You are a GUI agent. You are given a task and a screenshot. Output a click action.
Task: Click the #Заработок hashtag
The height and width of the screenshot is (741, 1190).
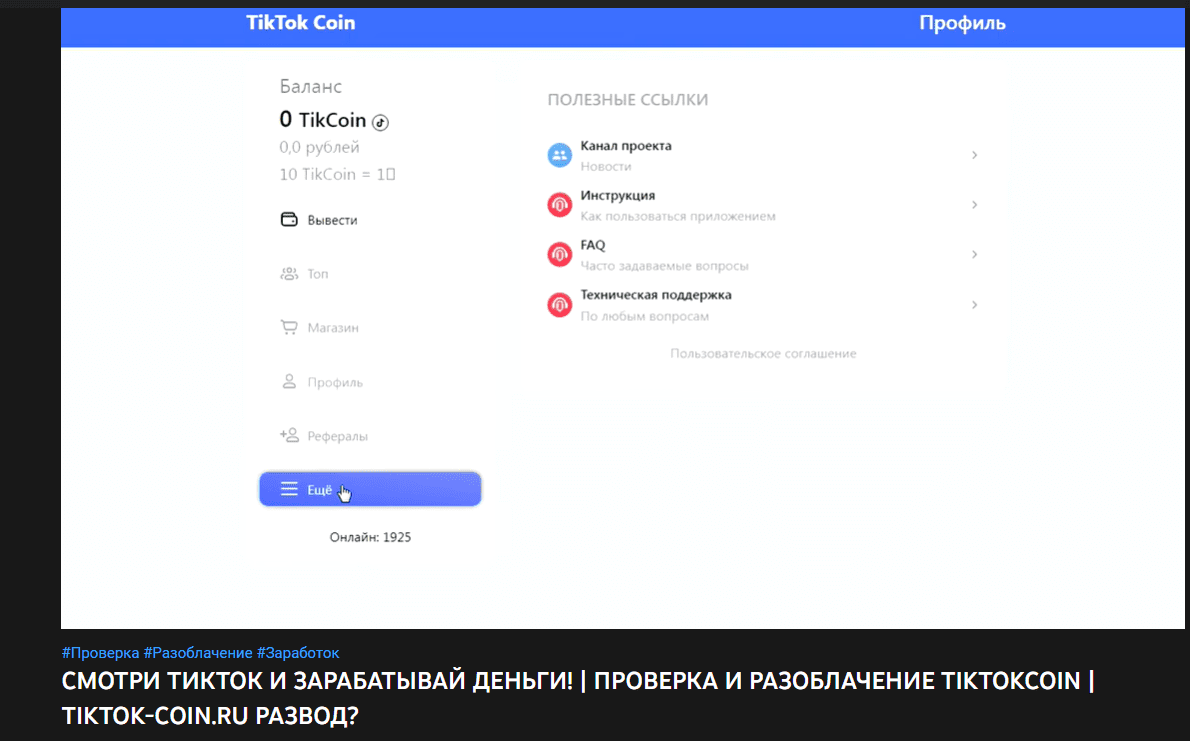coord(298,653)
